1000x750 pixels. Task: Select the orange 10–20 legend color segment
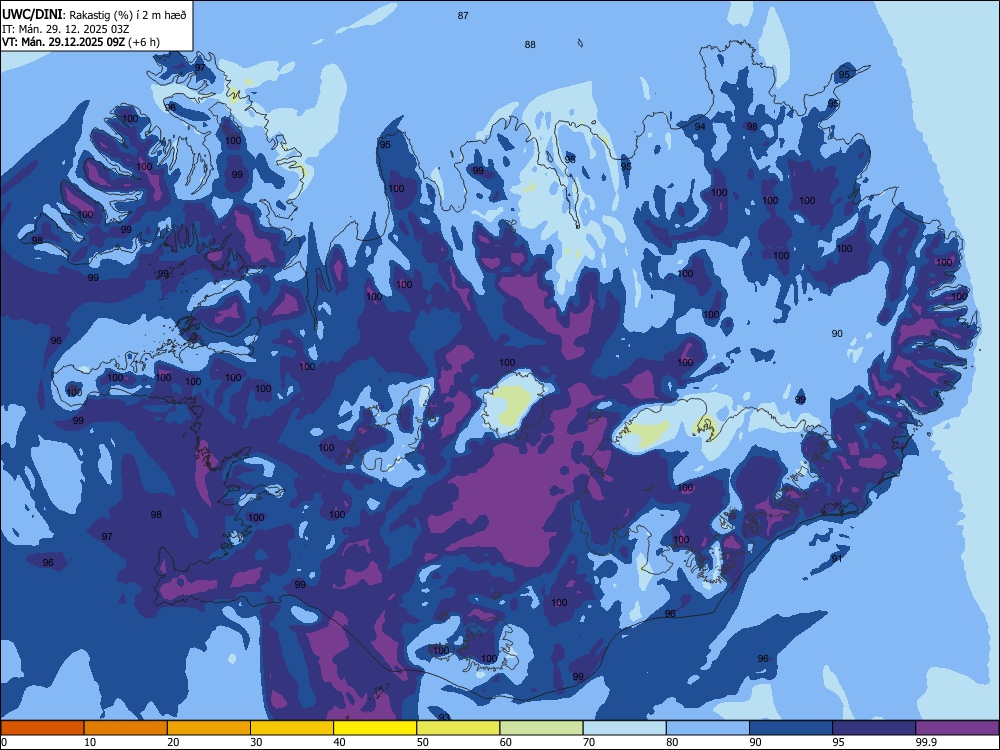(126, 728)
